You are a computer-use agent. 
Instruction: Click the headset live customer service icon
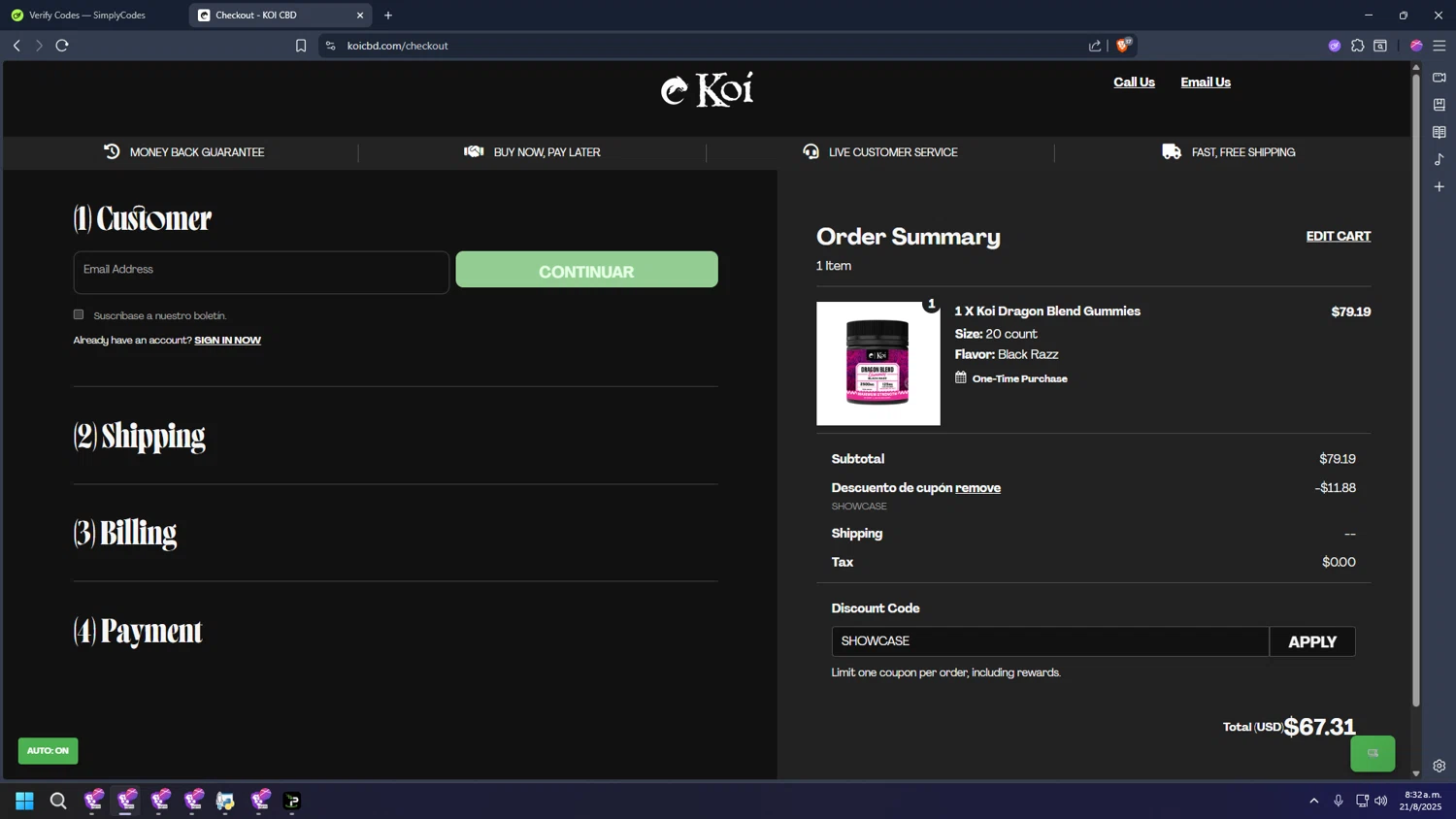pyautogui.click(x=811, y=151)
